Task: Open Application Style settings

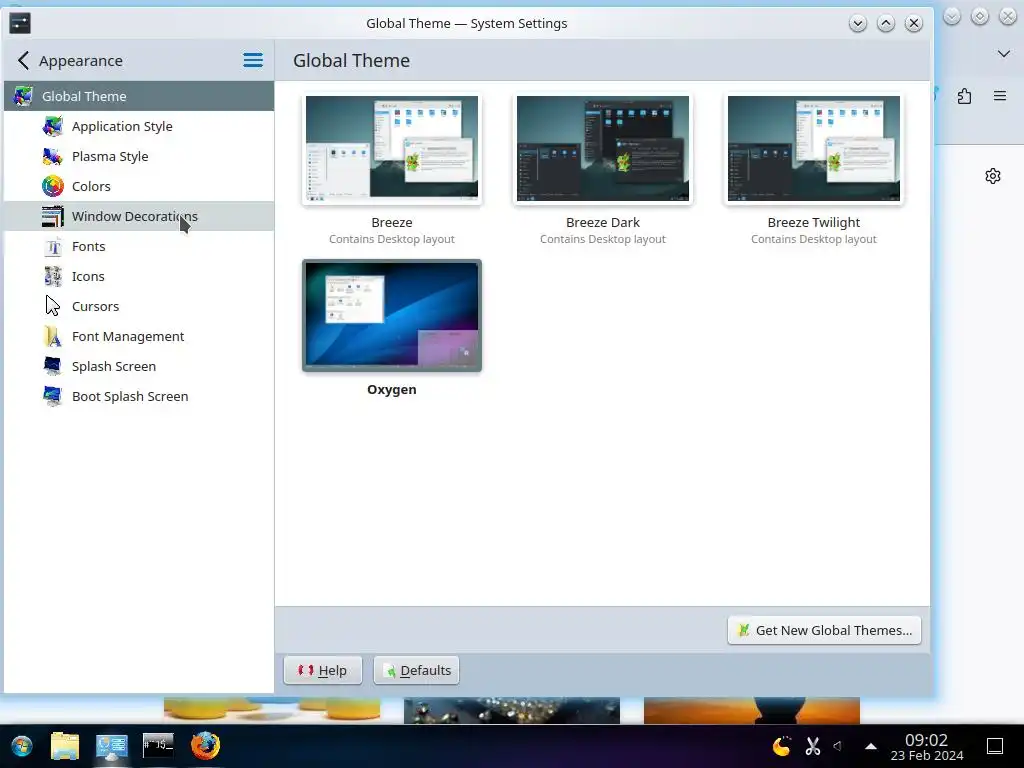Action: tap(122, 126)
